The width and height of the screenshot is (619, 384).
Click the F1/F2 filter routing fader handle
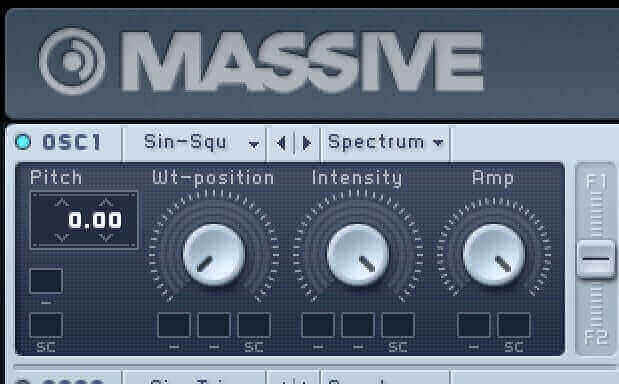[x=596, y=259]
